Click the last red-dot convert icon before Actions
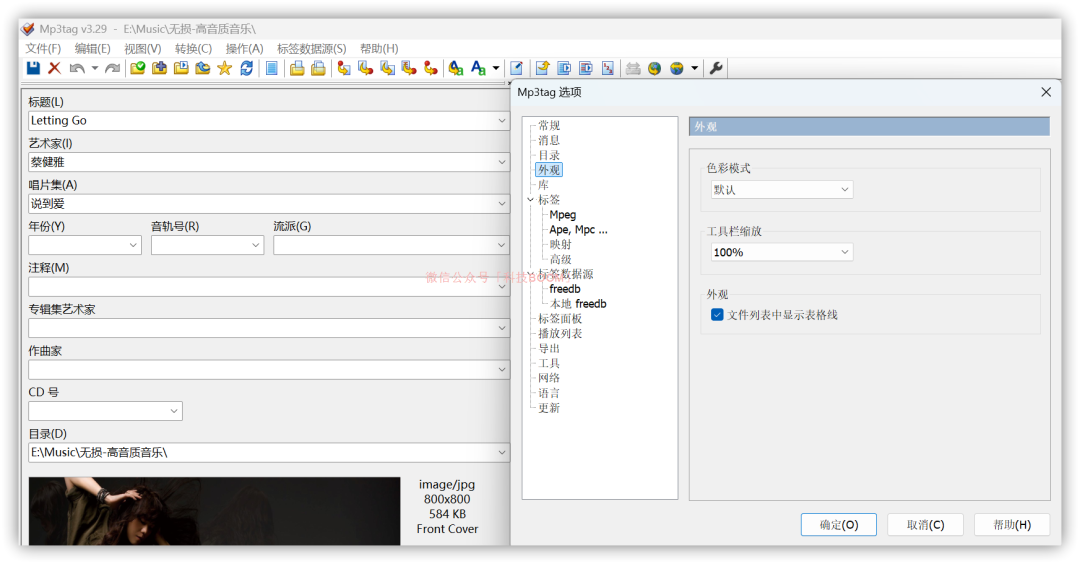Viewport: 1080px width, 564px height. point(430,67)
